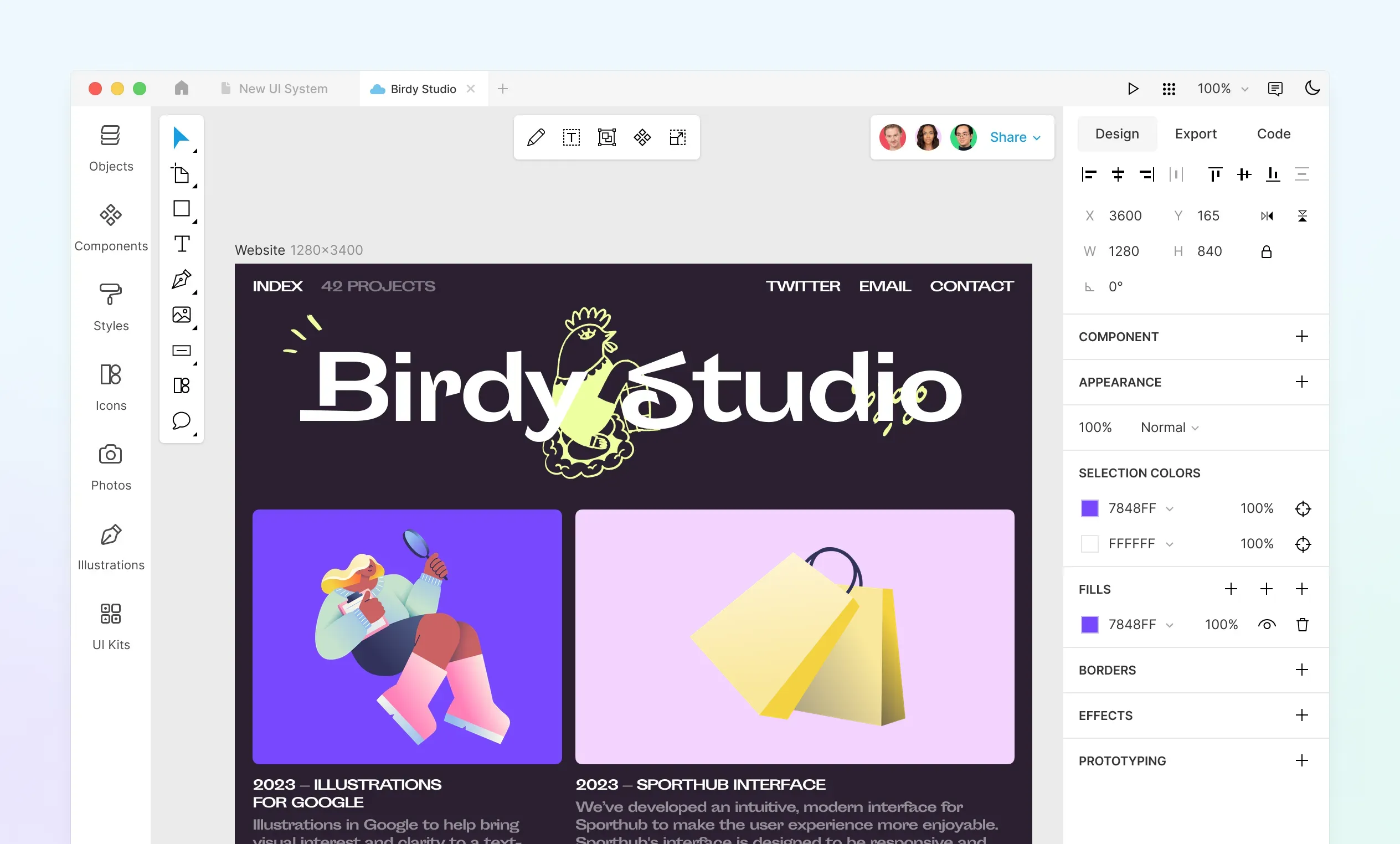Select the arrow Select tool
Image resolution: width=1400 pixels, height=844 pixels.
(181, 137)
